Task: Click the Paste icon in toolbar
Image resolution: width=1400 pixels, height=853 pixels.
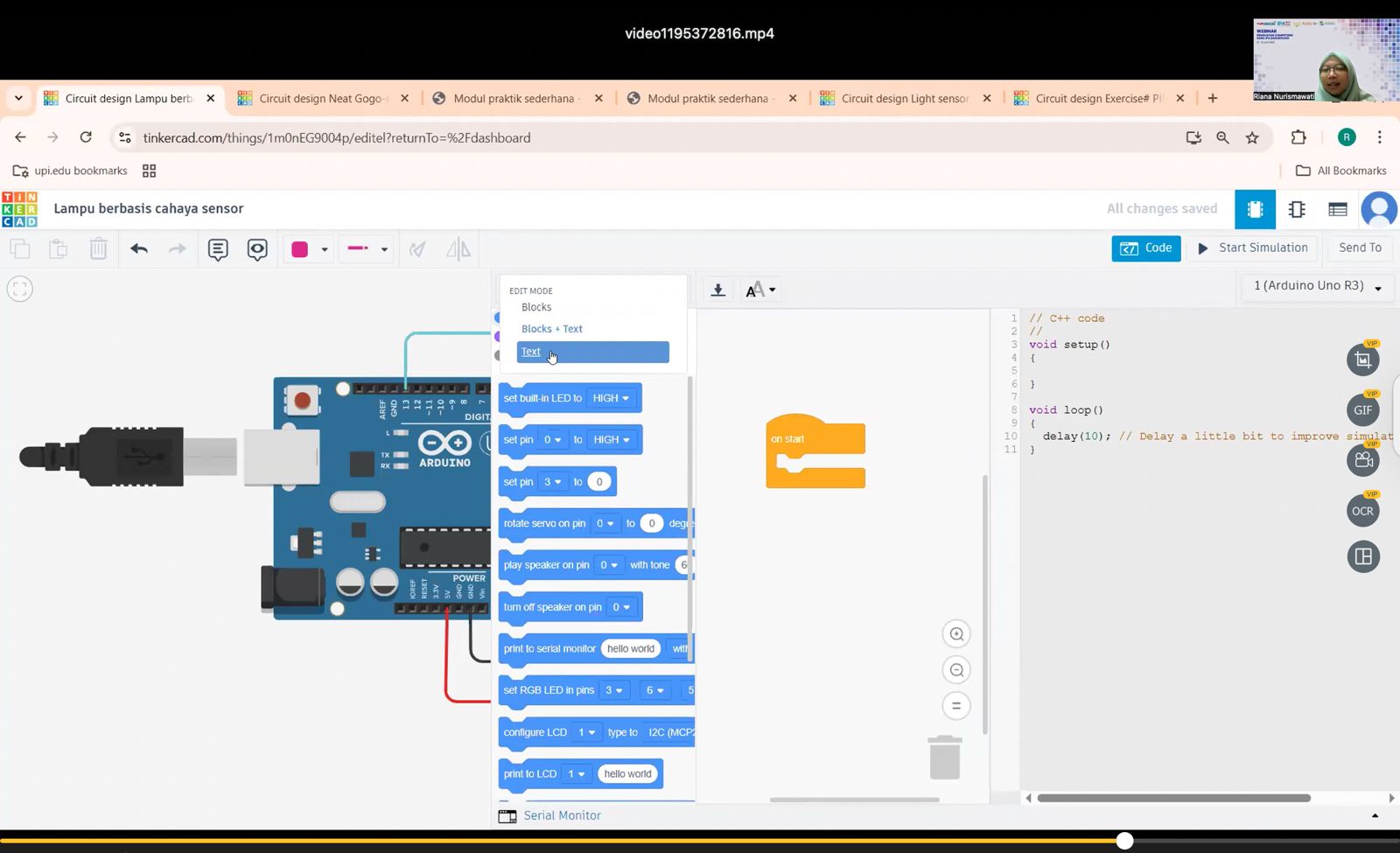Action: click(58, 249)
